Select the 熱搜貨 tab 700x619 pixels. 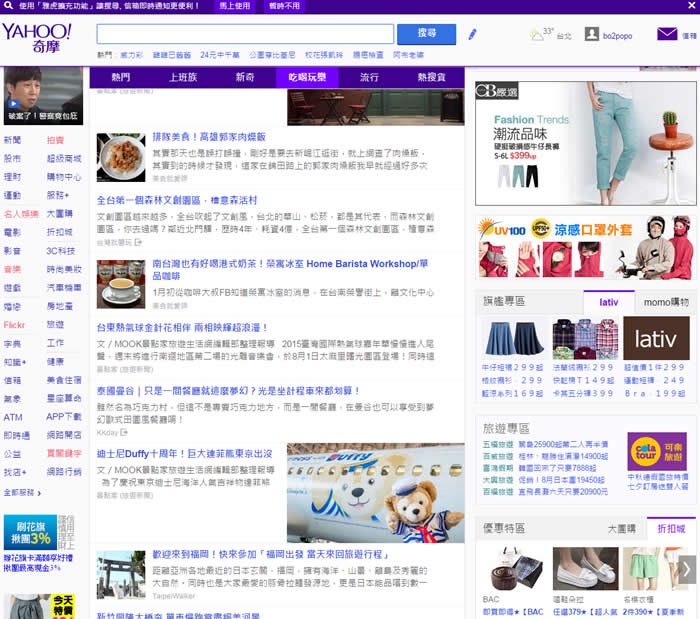coord(431,77)
